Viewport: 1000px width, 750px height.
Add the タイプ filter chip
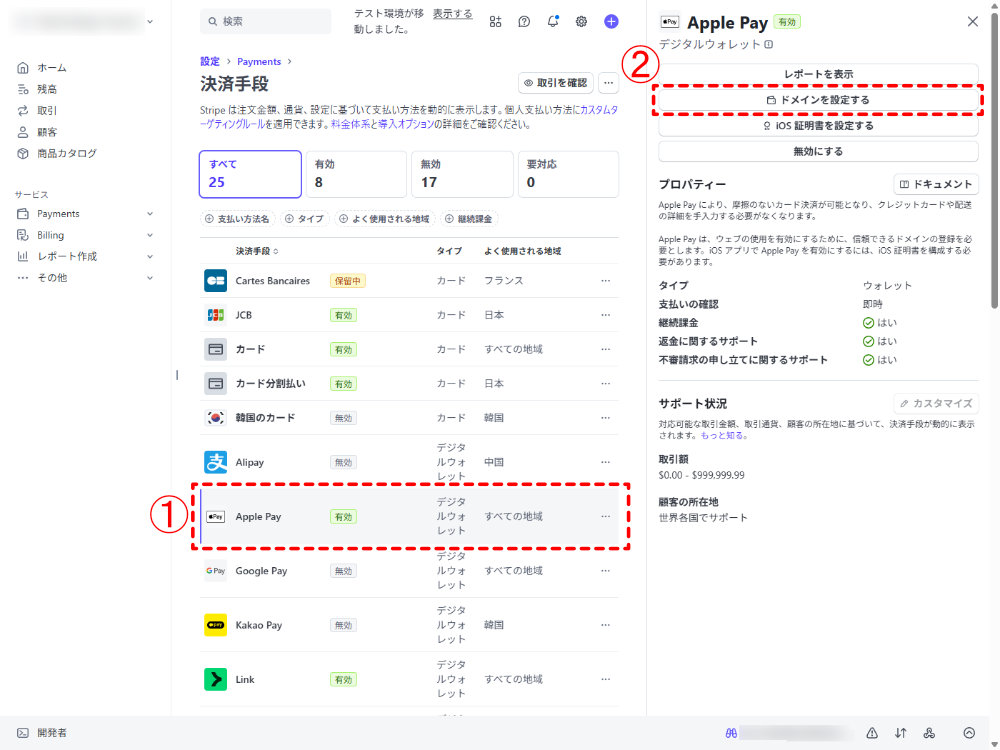pyautogui.click(x=304, y=218)
